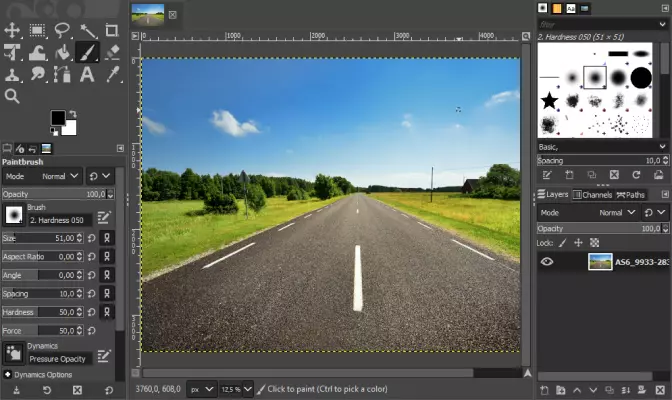672x400 pixels.
Task: Switch to the Paths tab
Action: click(630, 195)
